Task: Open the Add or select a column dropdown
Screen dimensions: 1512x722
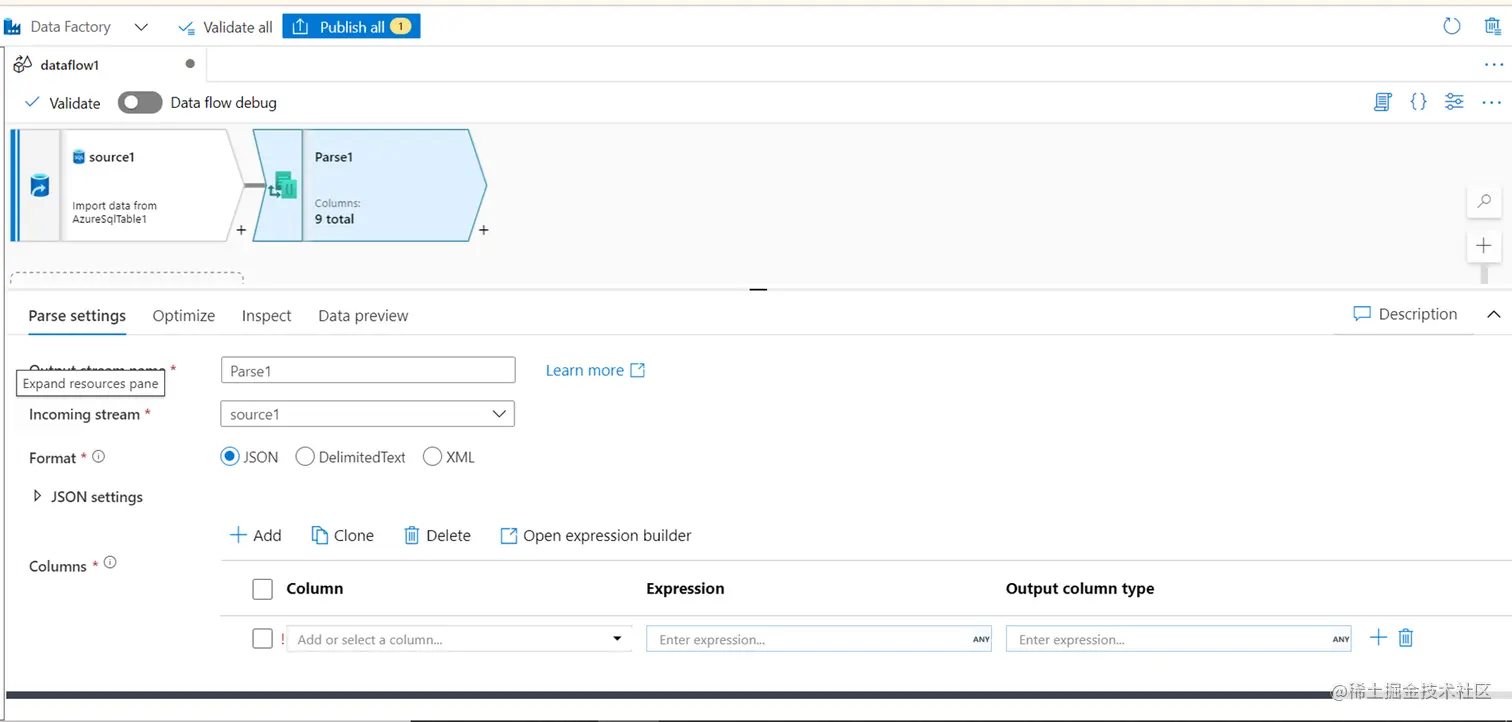Action: tap(460, 639)
